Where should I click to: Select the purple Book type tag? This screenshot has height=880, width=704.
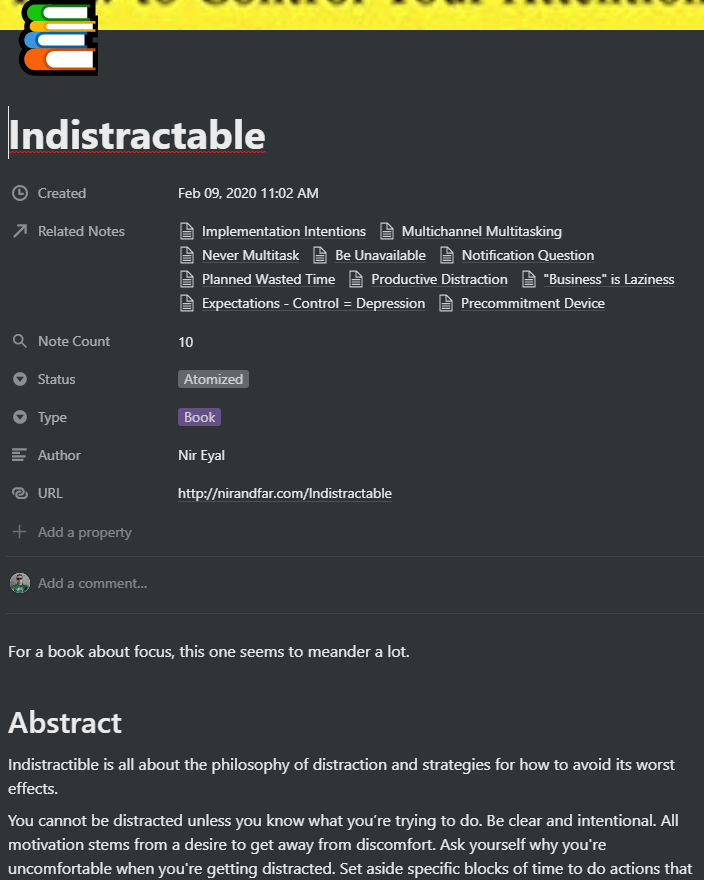click(199, 417)
